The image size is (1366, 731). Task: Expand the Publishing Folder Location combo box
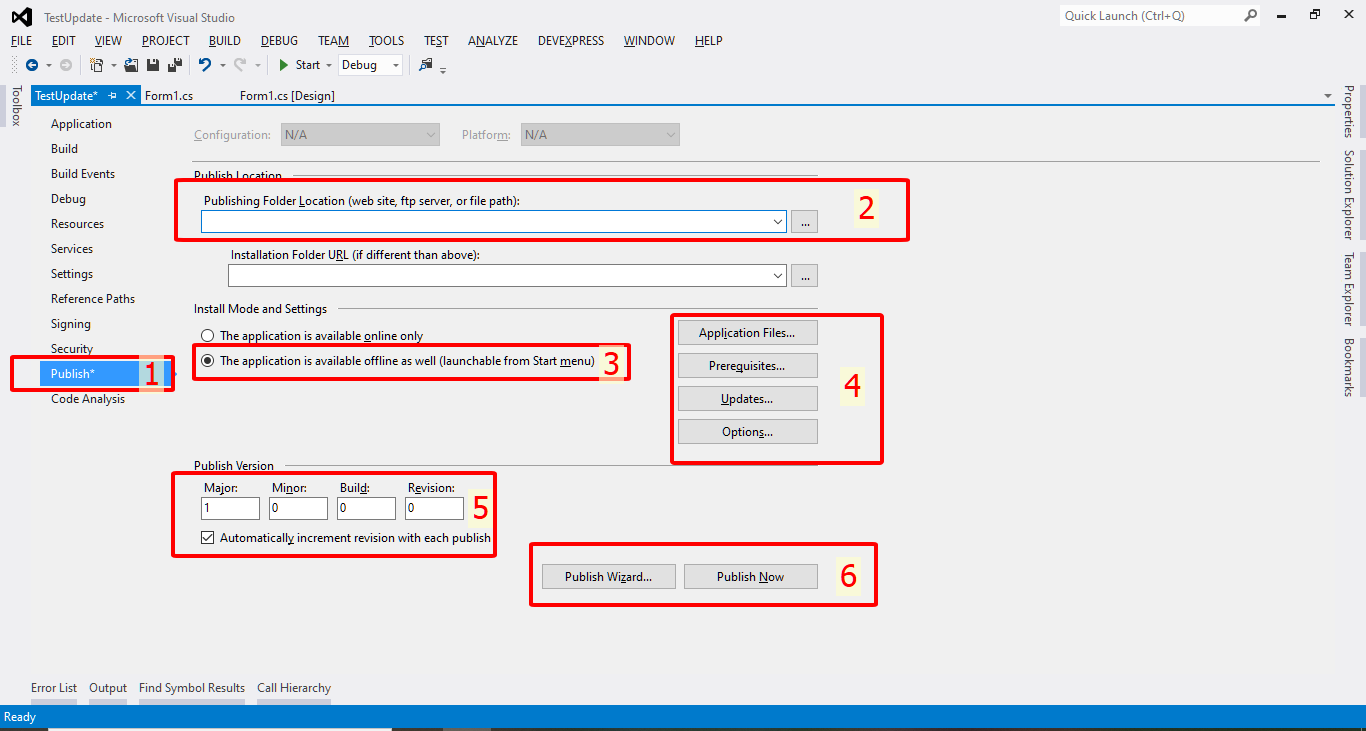pyautogui.click(x=778, y=222)
